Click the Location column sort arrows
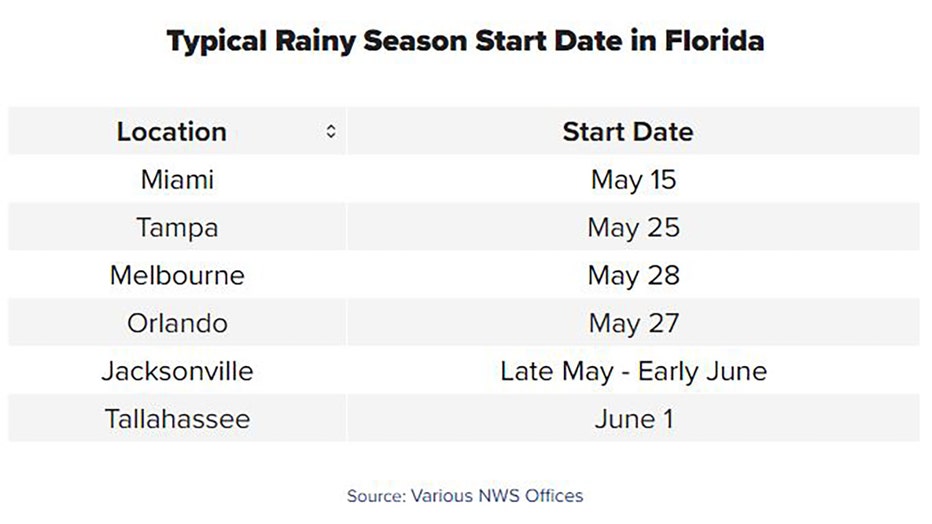Screen dimensions: 932x524 pos(331,131)
